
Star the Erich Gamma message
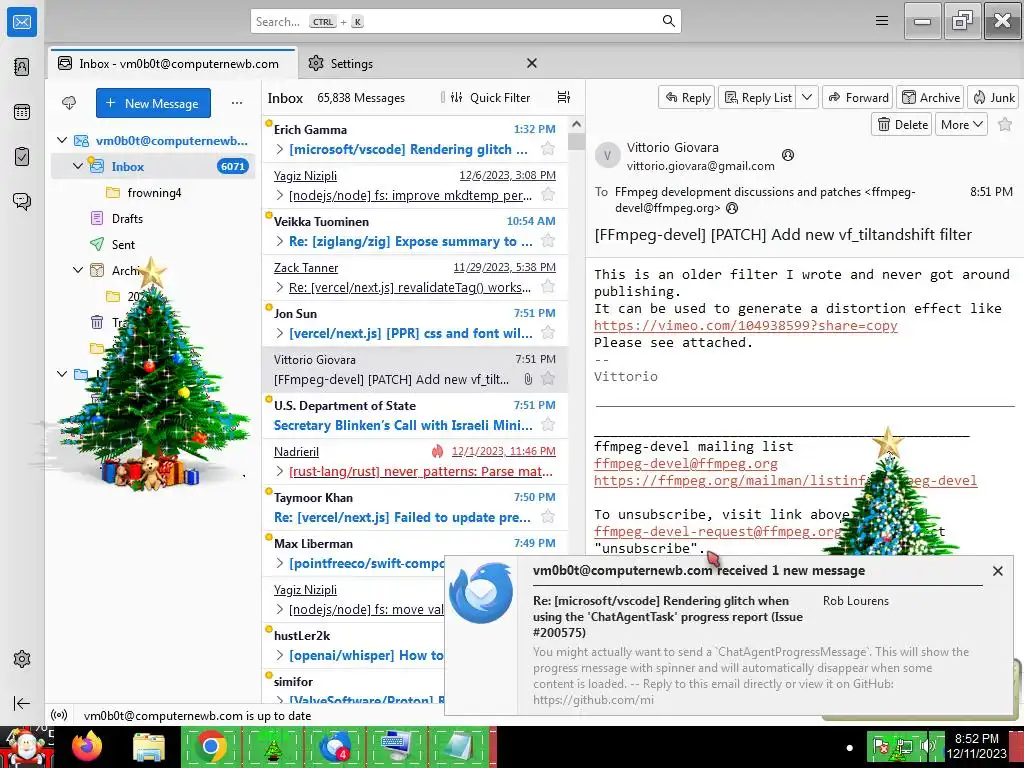(x=548, y=149)
